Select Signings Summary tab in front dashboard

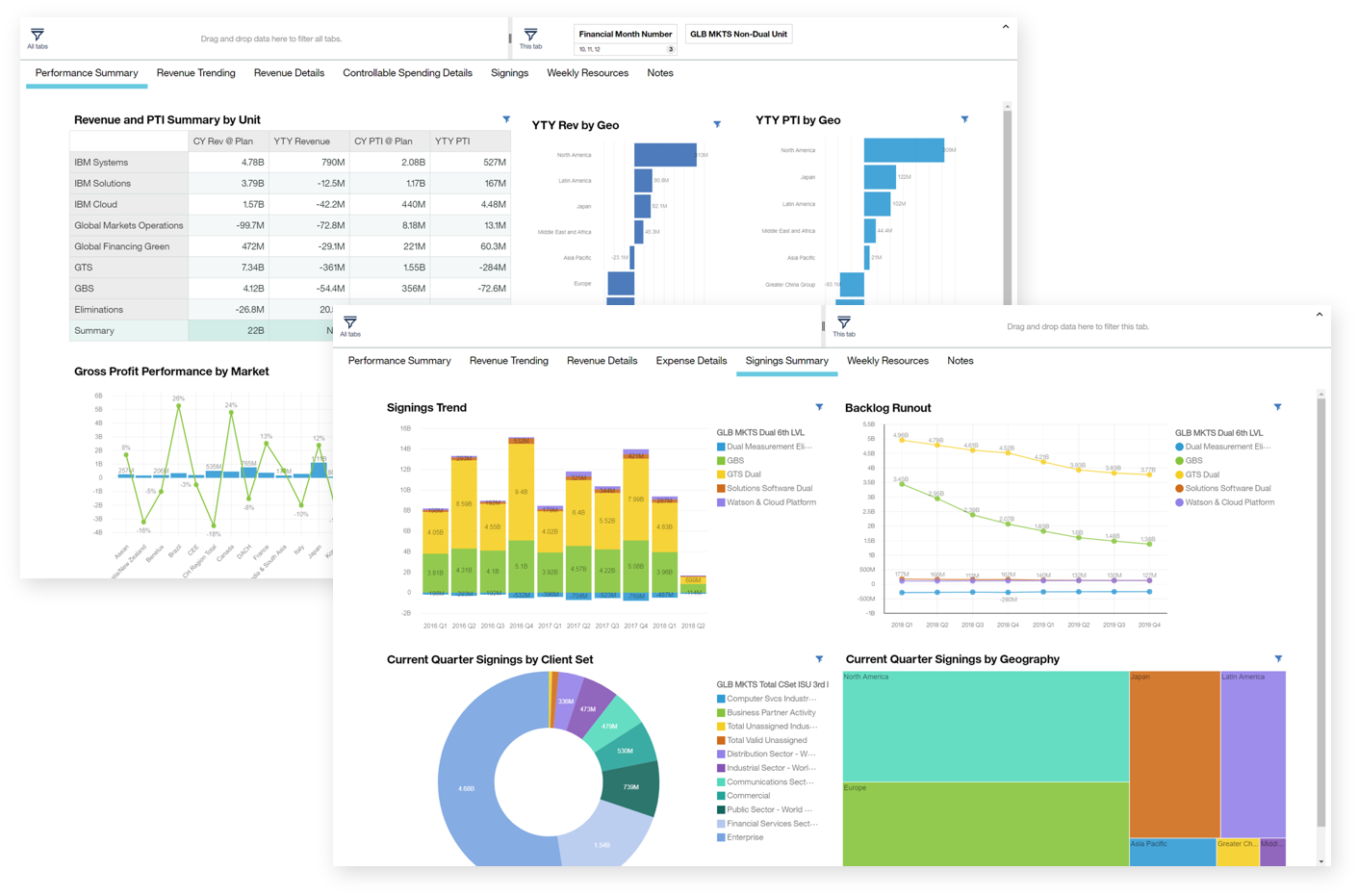786,361
